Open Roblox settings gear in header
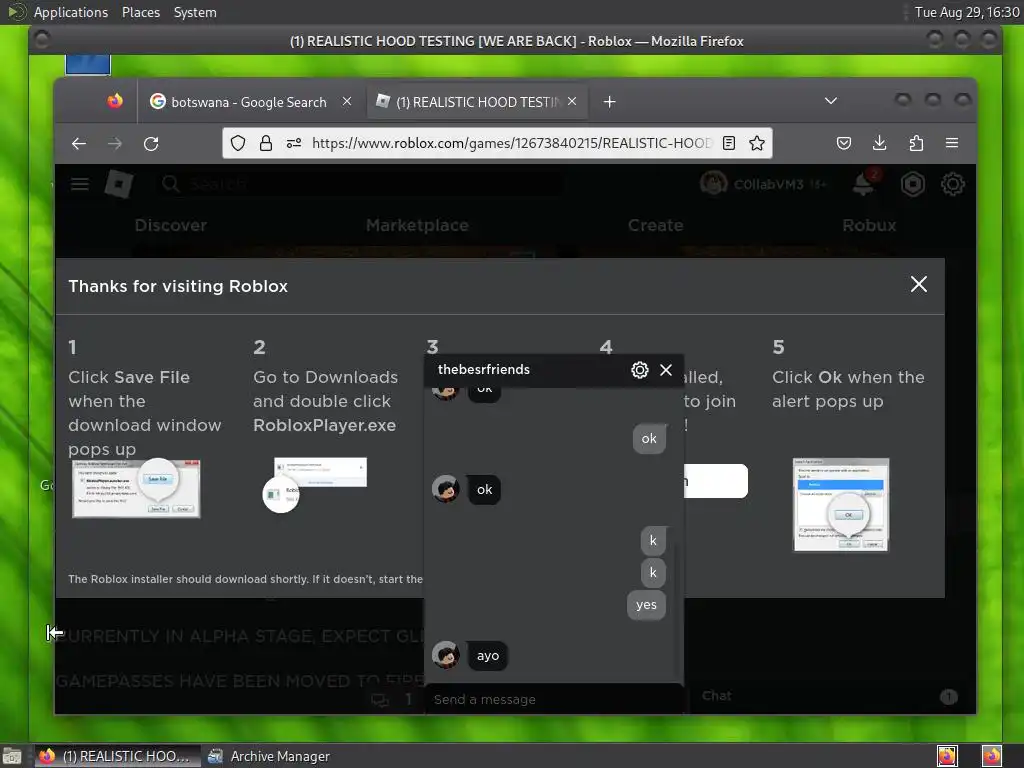This screenshot has width=1024, height=768. [953, 184]
